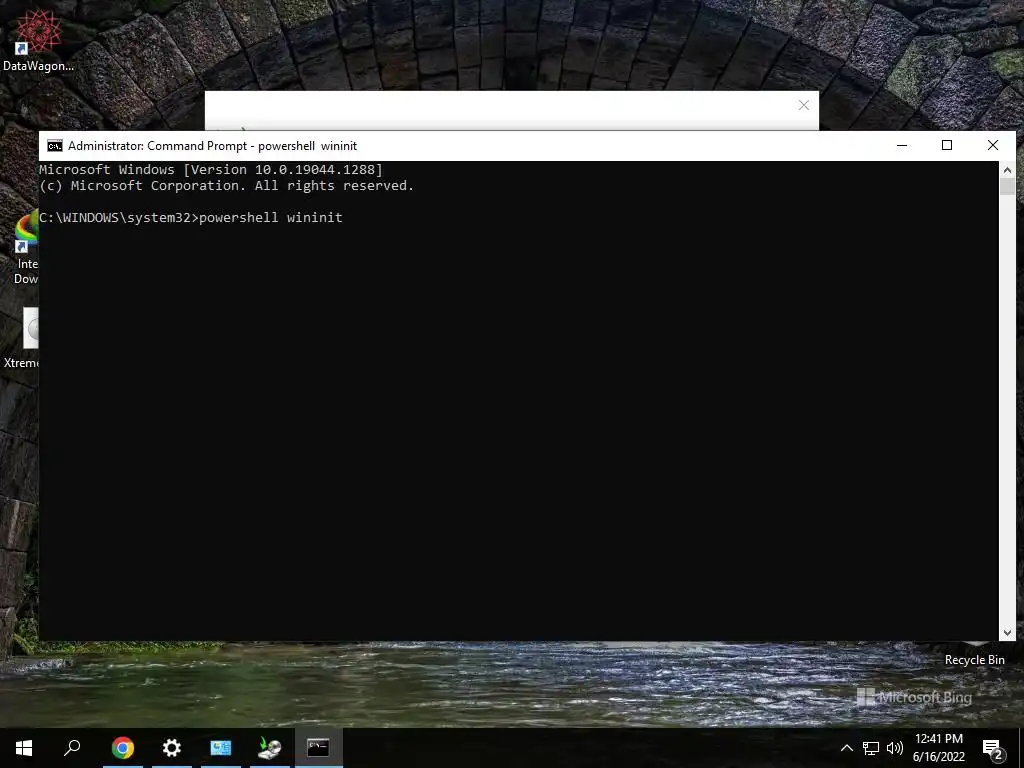1024x768 pixels.
Task: Click the Microsoft Corporation copyright line
Action: click(227, 185)
